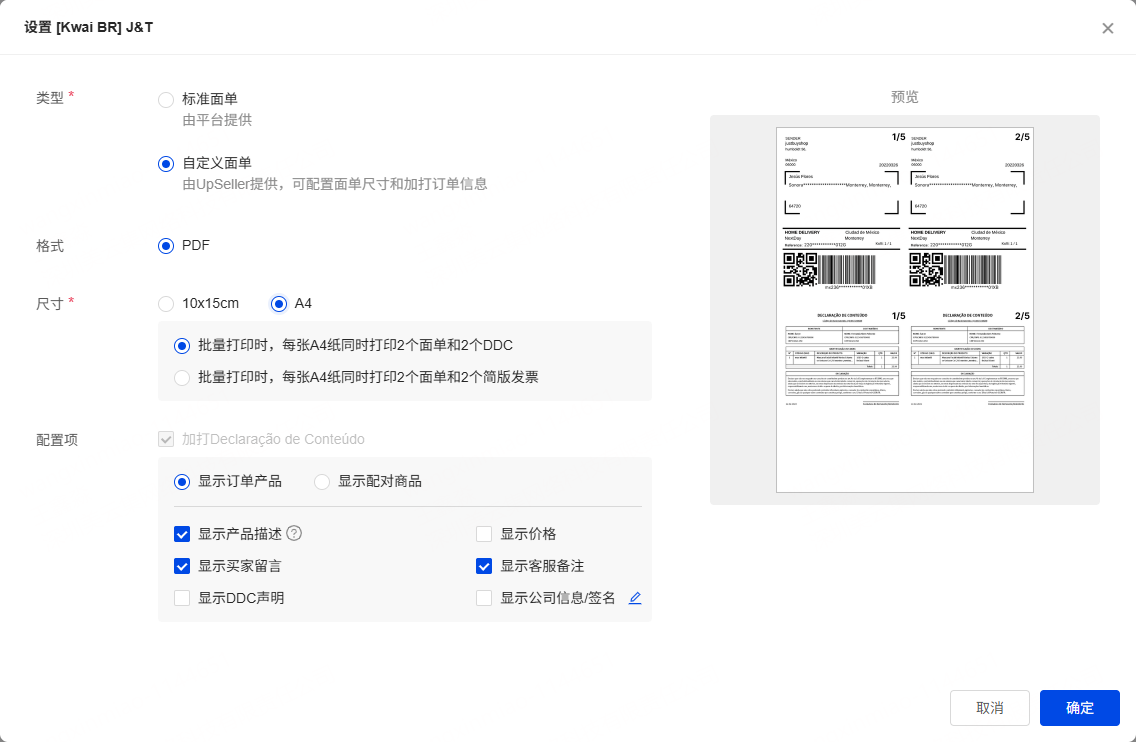Enable the 显示价格 checkbox

tap(484, 534)
